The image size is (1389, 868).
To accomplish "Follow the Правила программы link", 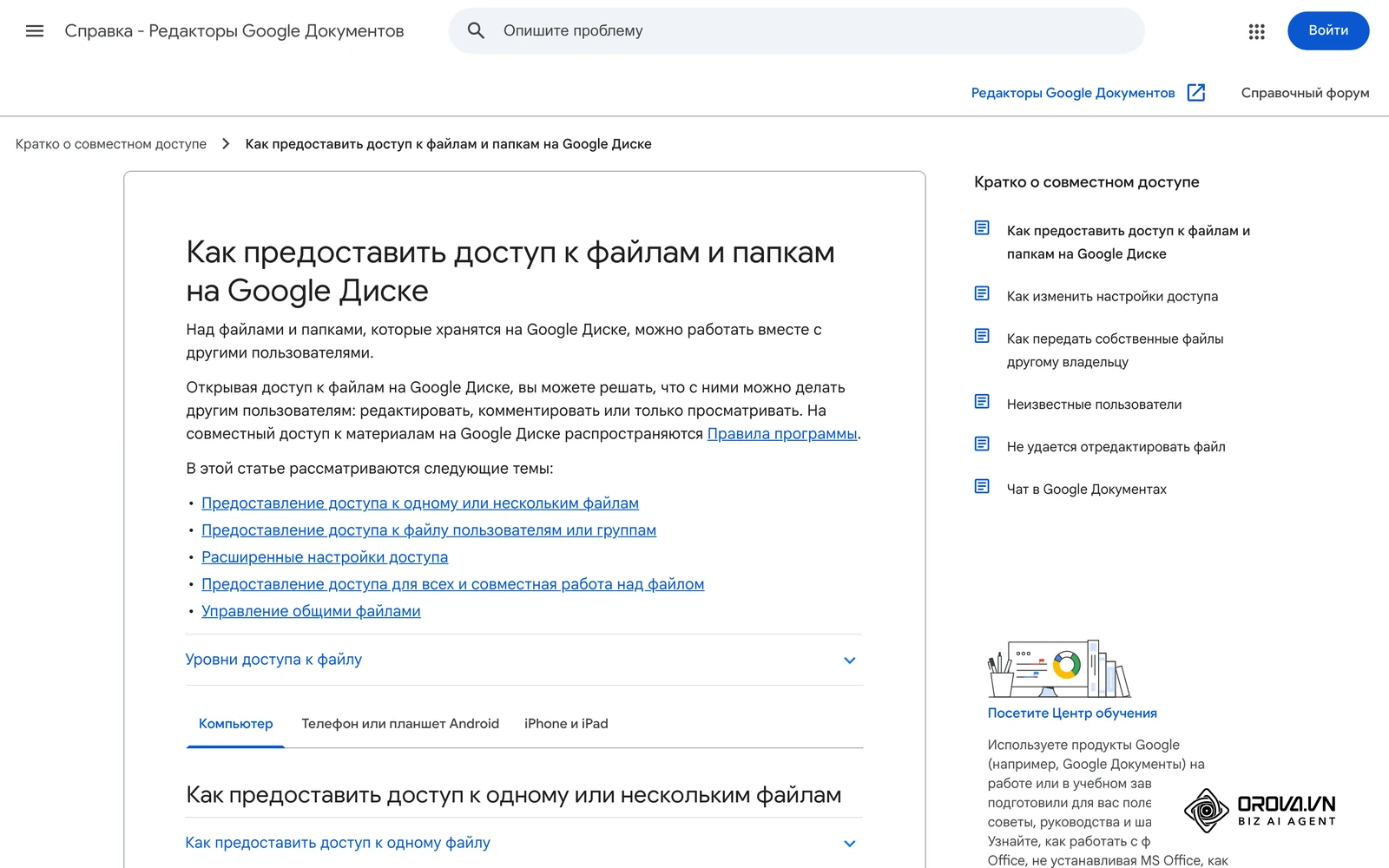I will click(x=782, y=434).
